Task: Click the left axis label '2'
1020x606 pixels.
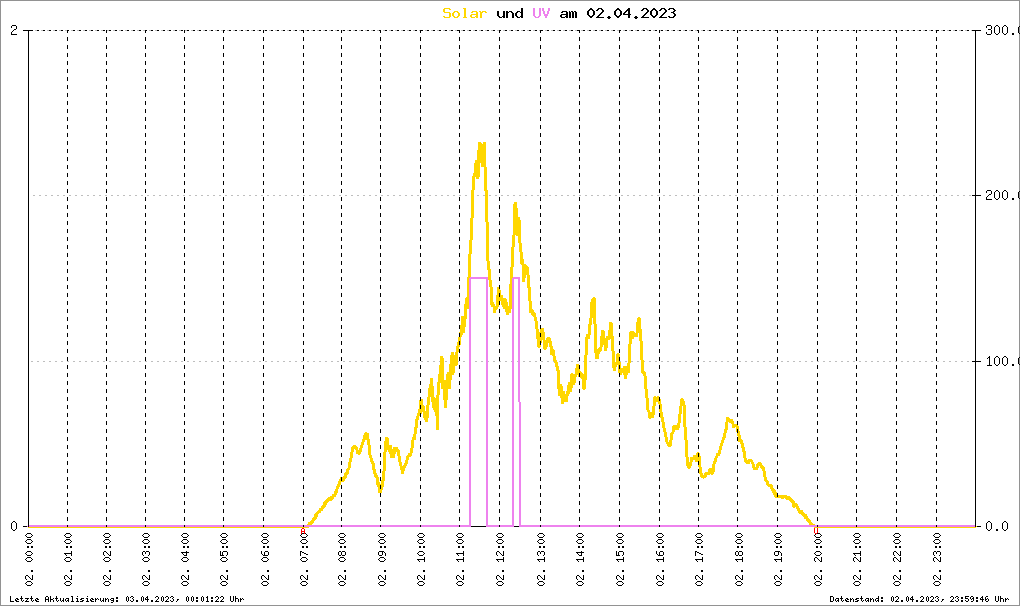Action: tap(14, 30)
